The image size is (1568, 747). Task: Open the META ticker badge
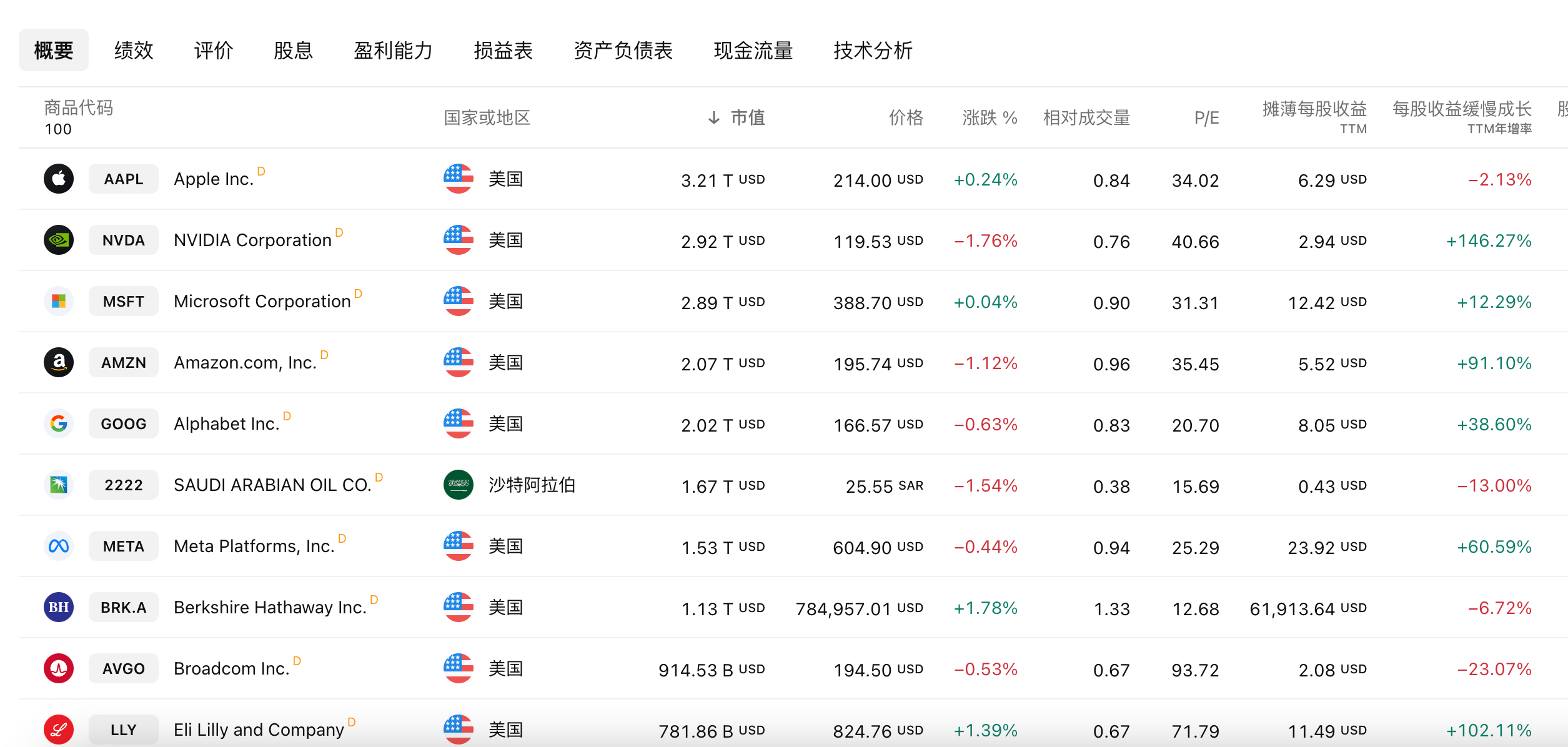124,547
